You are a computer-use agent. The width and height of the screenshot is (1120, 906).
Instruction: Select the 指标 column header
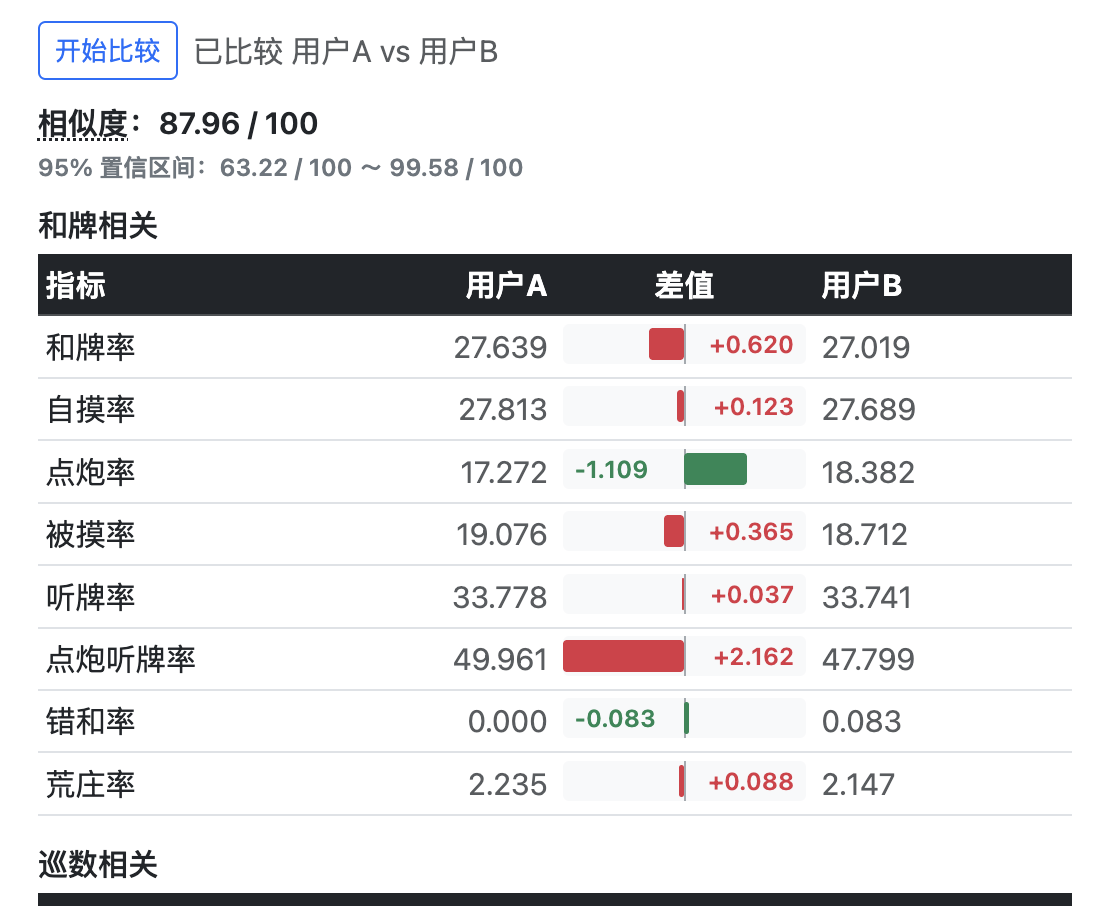[x=76, y=285]
